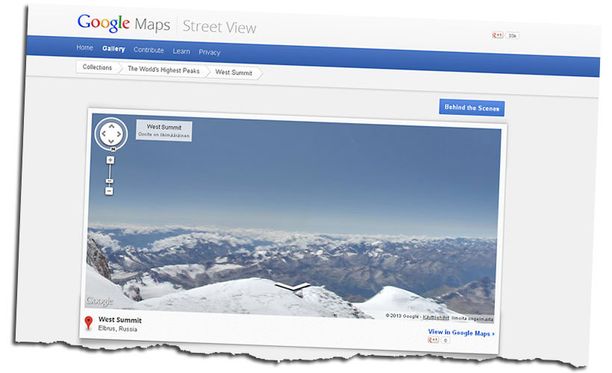This screenshot has height=373, width=612.
Task: Zoom in with the plus button
Action: point(110,160)
